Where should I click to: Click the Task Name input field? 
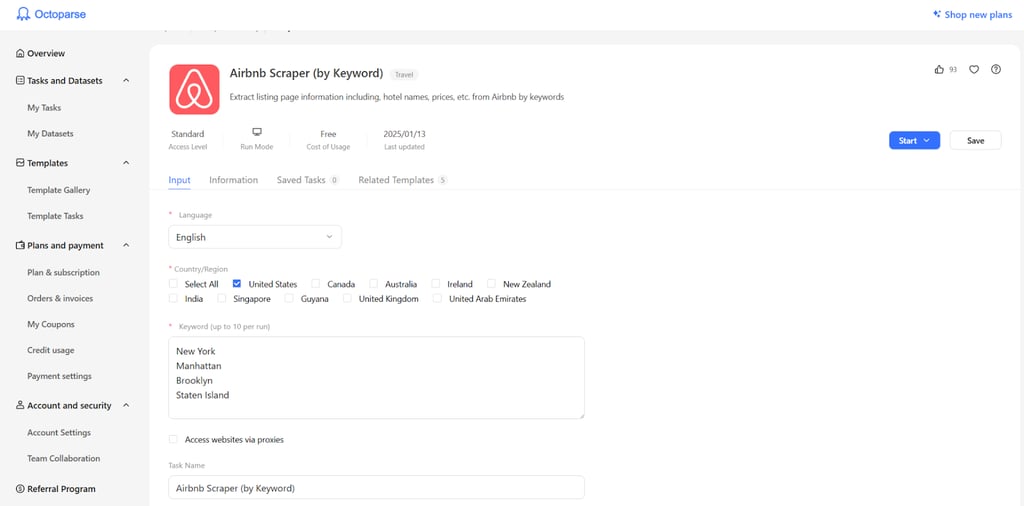376,487
